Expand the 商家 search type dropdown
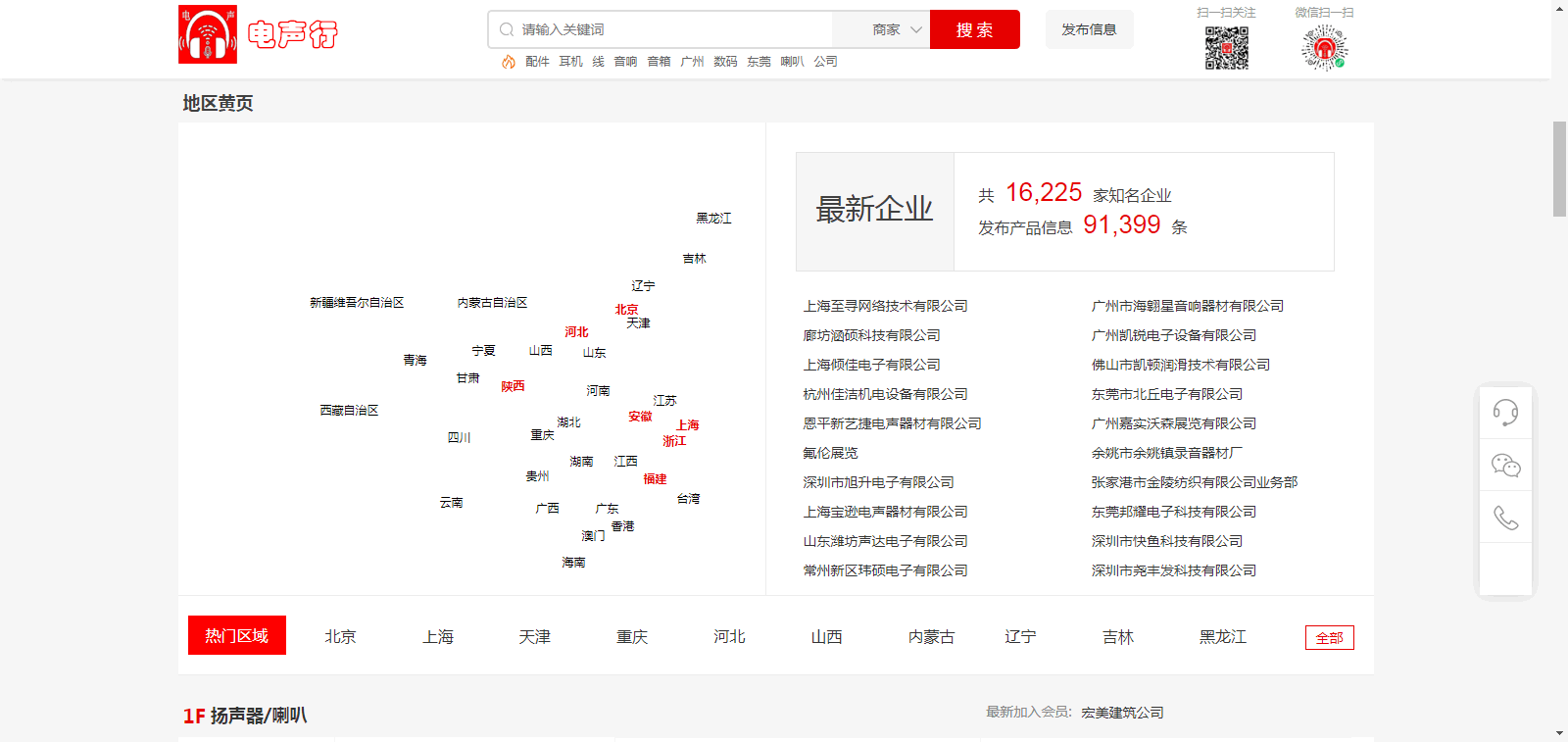The height and width of the screenshot is (742, 1568). 896,29
